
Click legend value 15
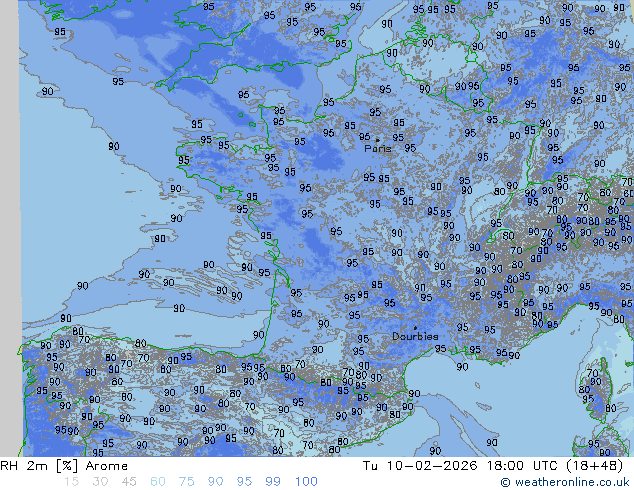72,482
